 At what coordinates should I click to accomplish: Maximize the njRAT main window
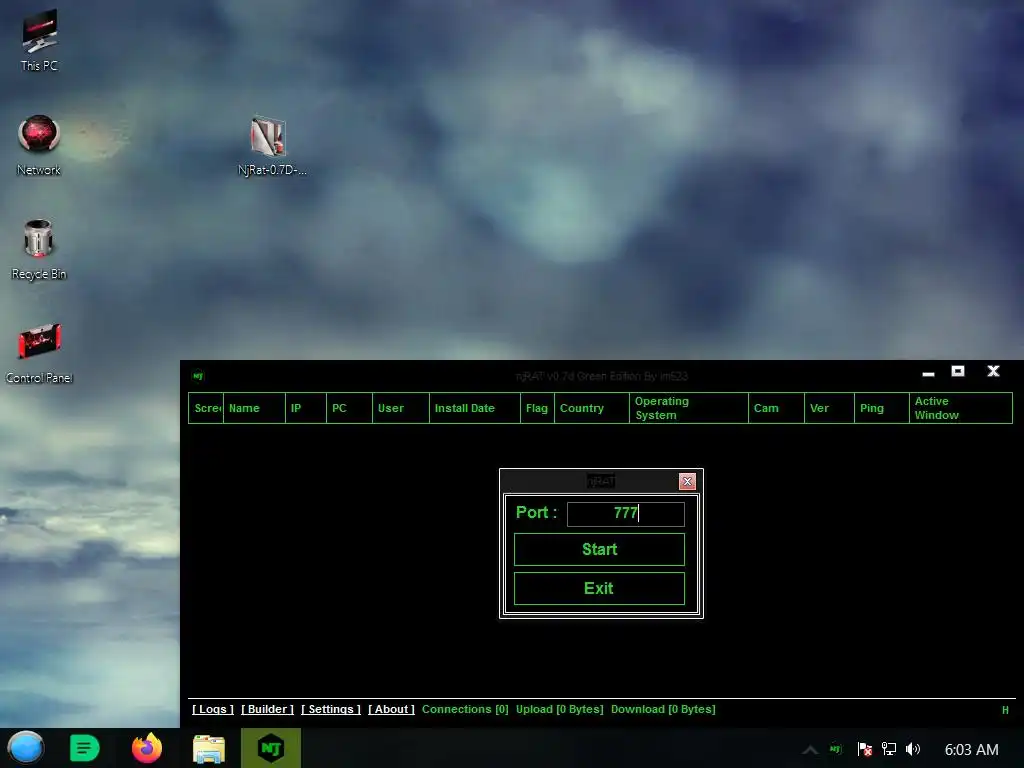tap(958, 371)
